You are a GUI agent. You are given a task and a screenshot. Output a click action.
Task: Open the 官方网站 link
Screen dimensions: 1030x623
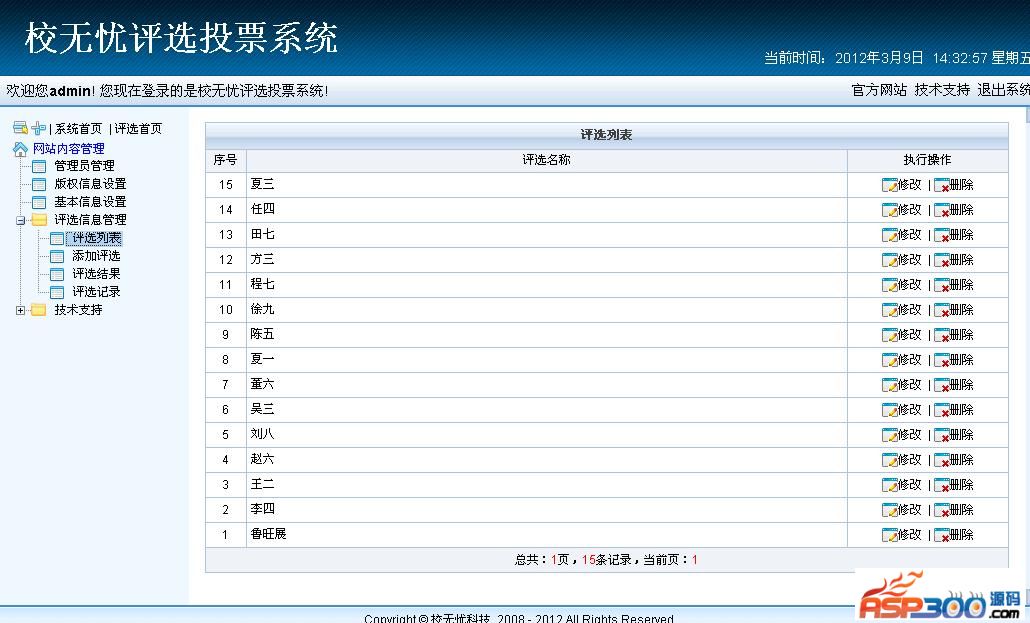coord(879,90)
